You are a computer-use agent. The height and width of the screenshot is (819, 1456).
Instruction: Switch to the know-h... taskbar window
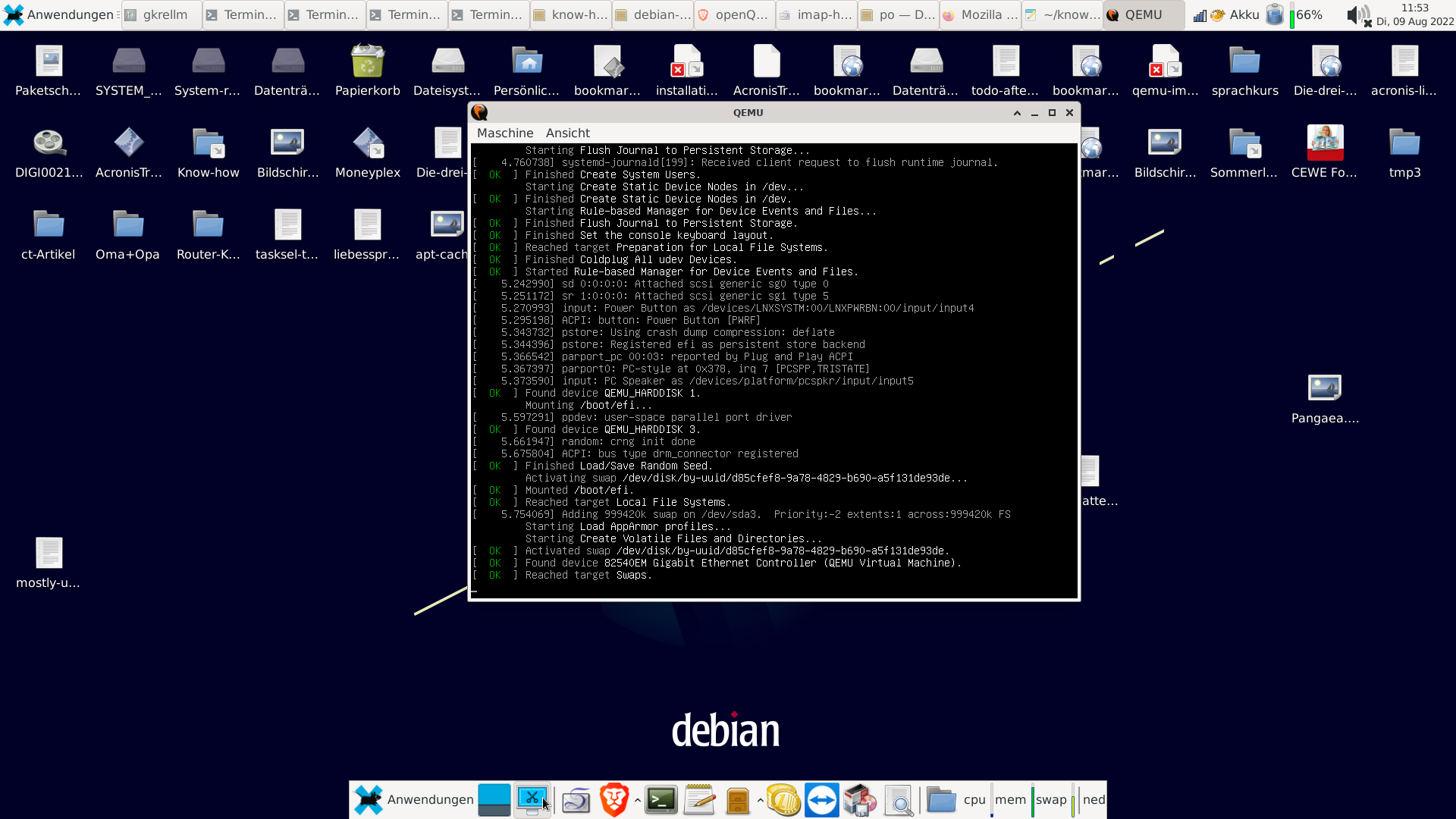tap(571, 14)
